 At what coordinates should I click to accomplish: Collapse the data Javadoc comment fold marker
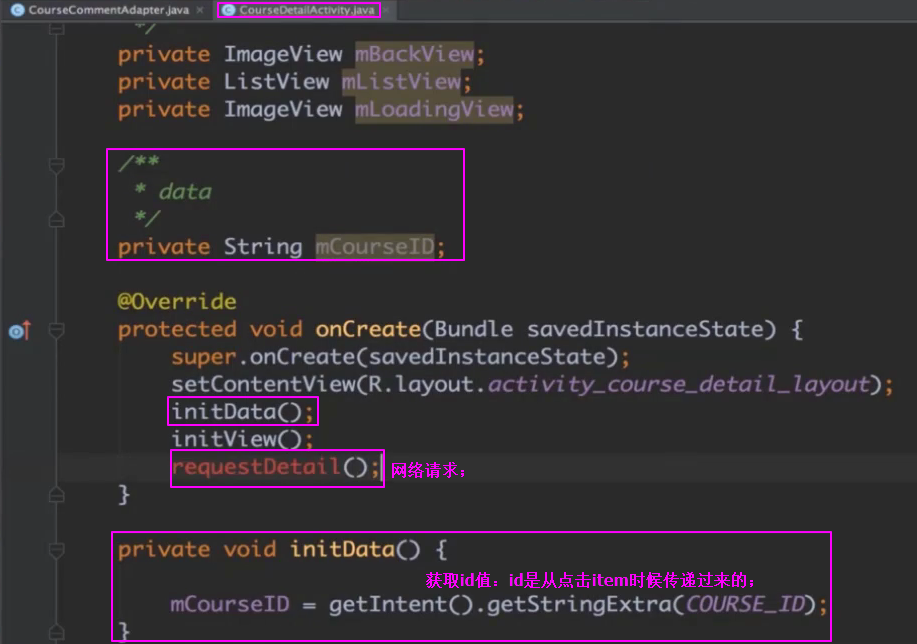[x=57, y=165]
